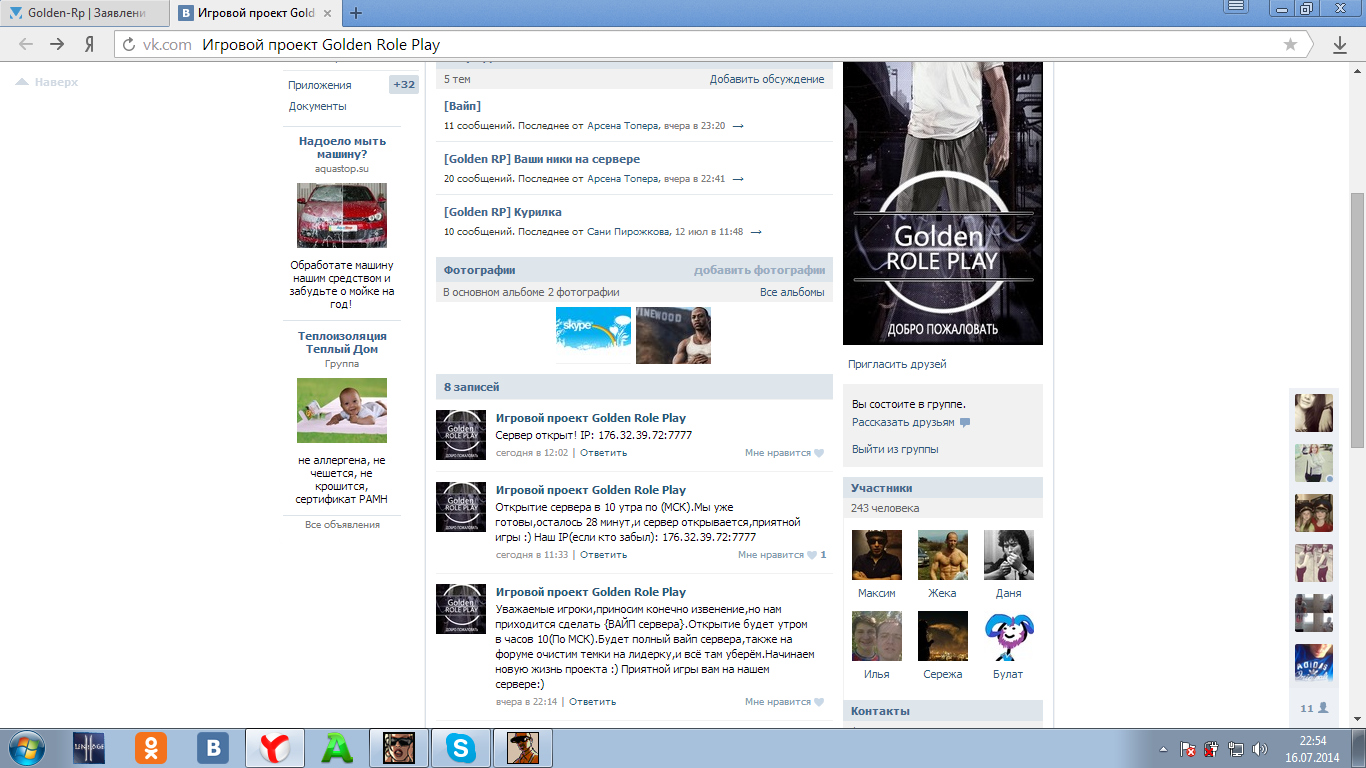Open member Даня's avatar
The image size is (1366, 768).
pyautogui.click(x=1009, y=555)
